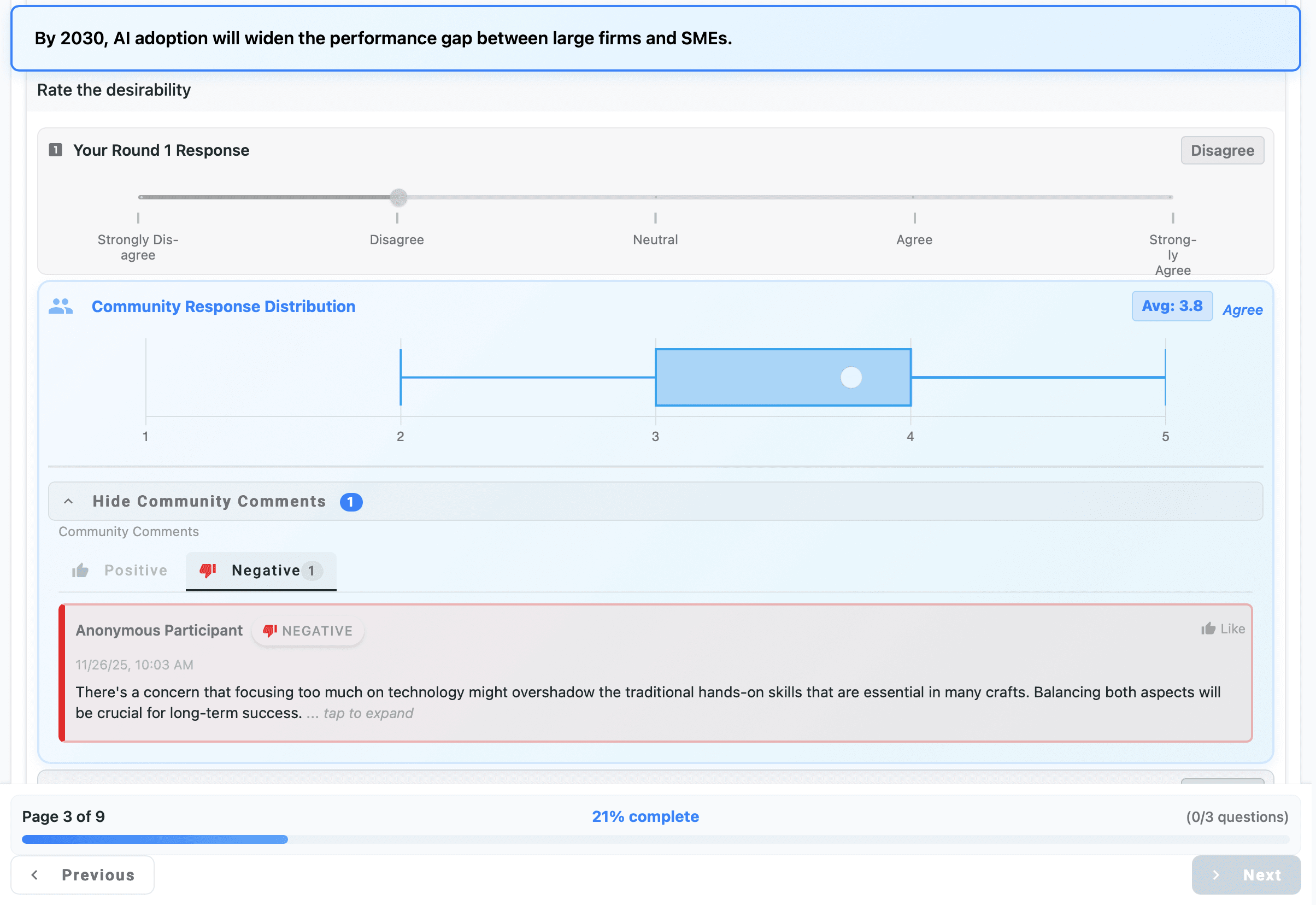The height and width of the screenshot is (905, 1316).
Task: Expand the truncated comment via tap to expand
Action: [x=367, y=713]
